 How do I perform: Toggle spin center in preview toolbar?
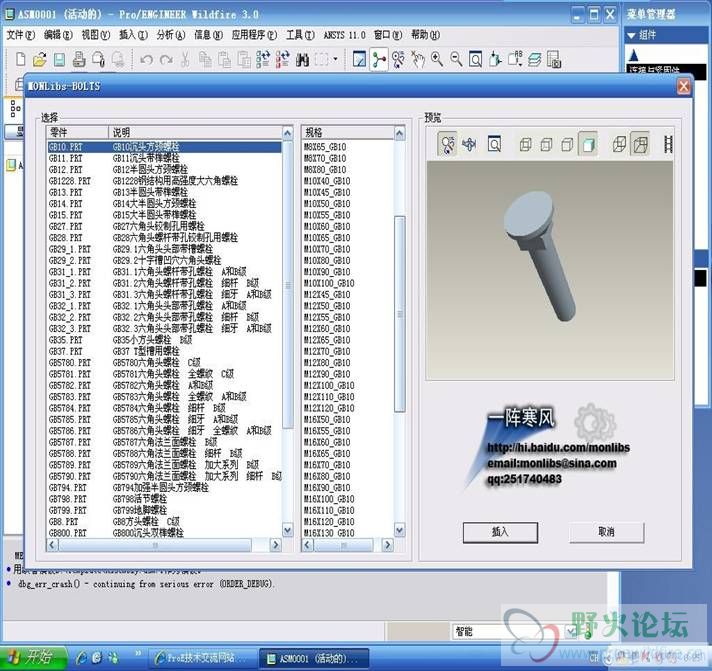coord(447,145)
